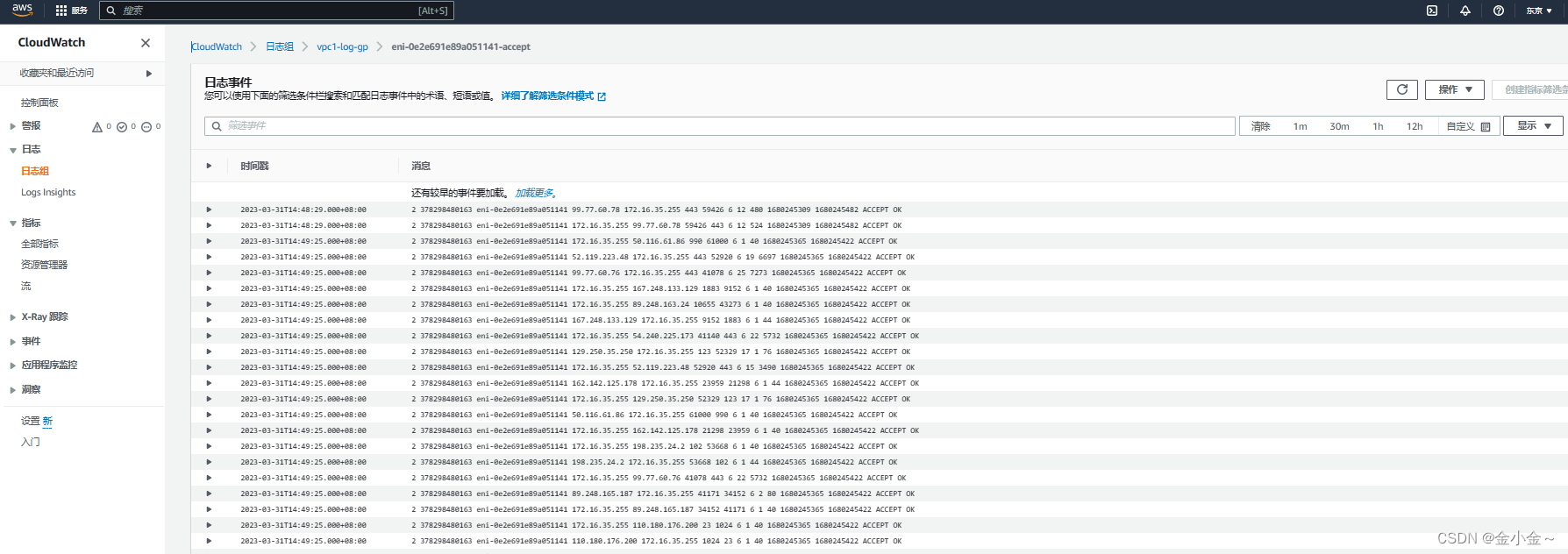The height and width of the screenshot is (554, 1568).
Task: Expand all rows from the header arrow
Action: 209,166
